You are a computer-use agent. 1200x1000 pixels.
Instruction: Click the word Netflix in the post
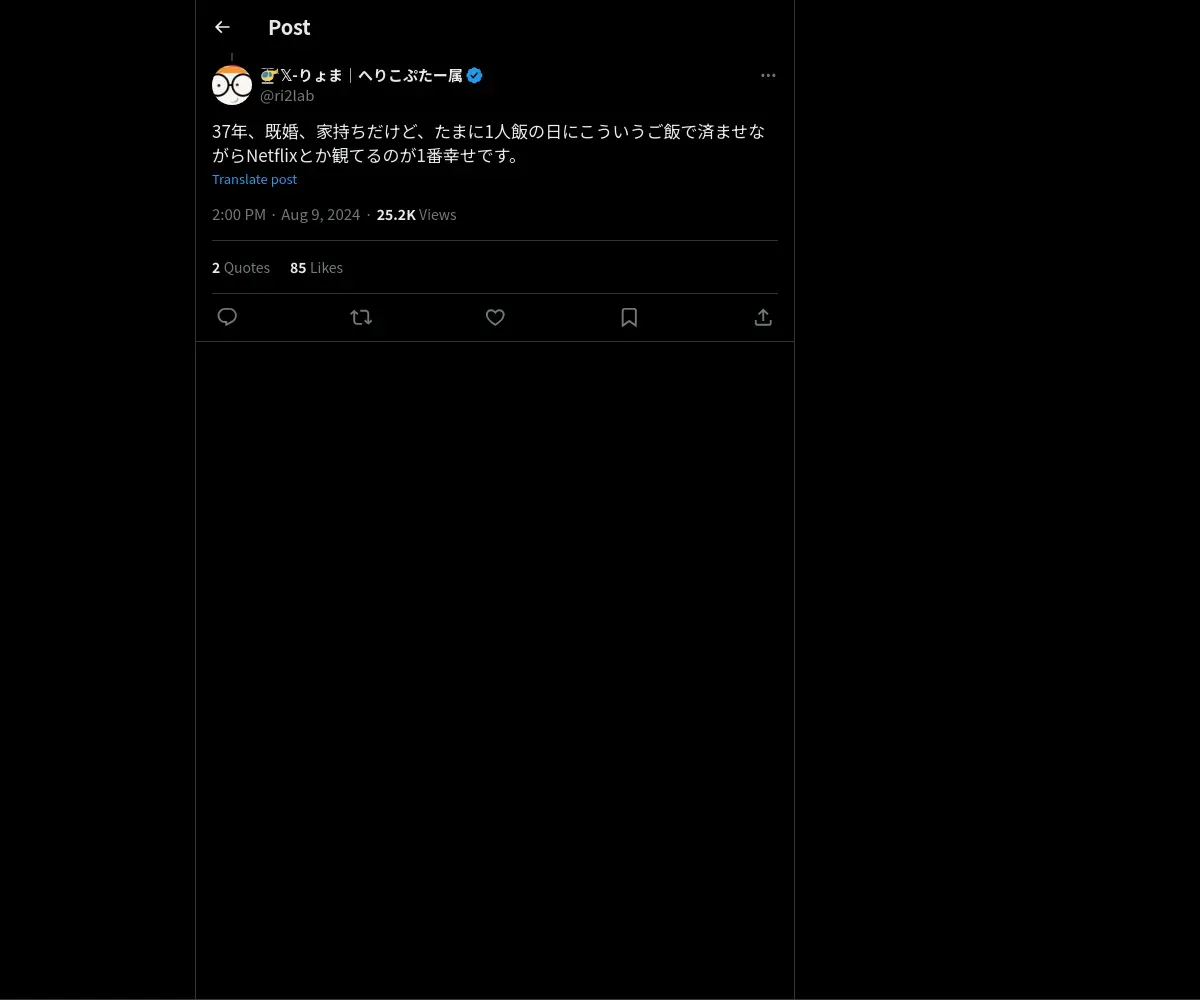pyautogui.click(x=272, y=156)
